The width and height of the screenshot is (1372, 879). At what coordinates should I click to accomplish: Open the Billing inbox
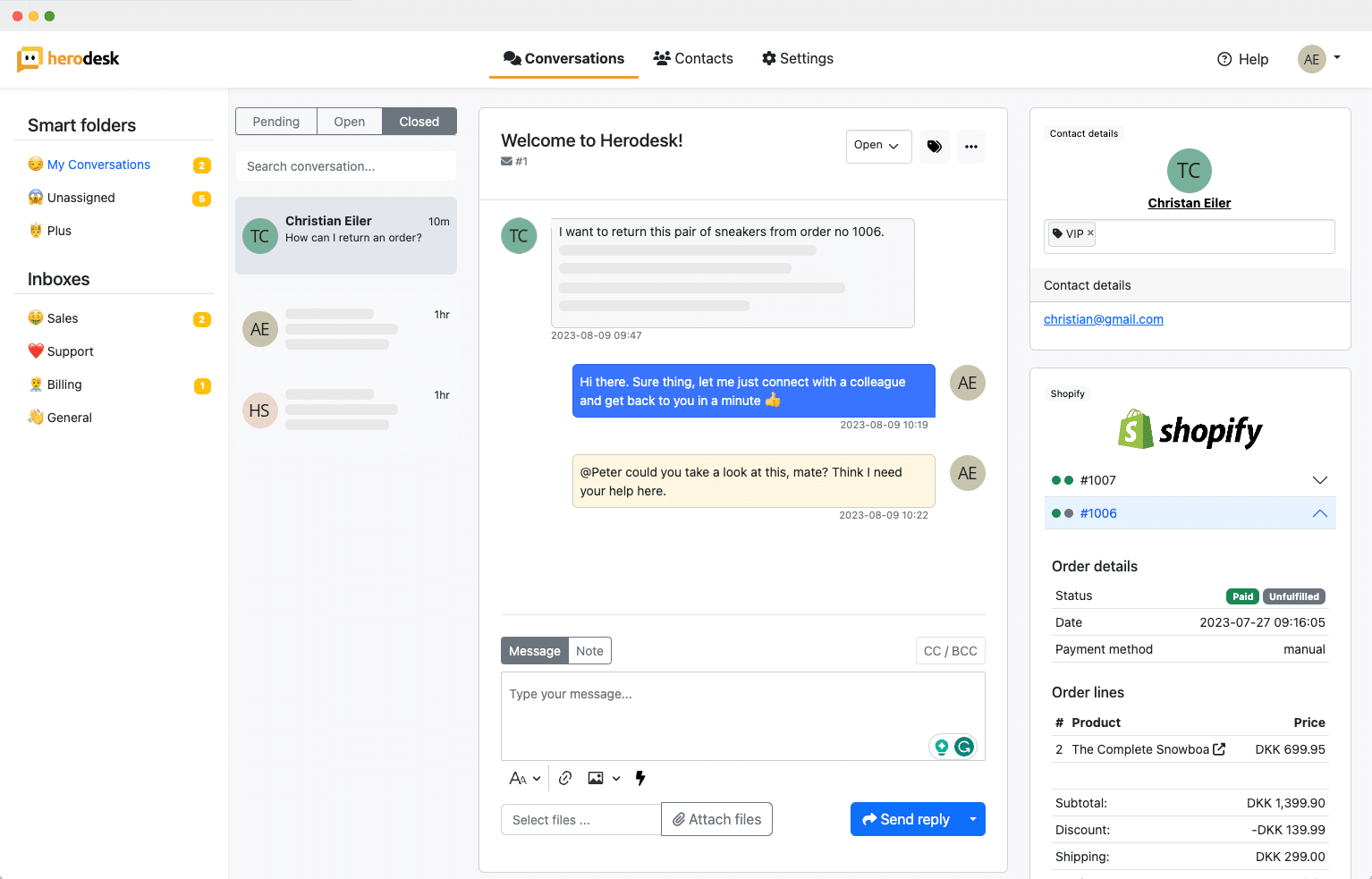(64, 385)
